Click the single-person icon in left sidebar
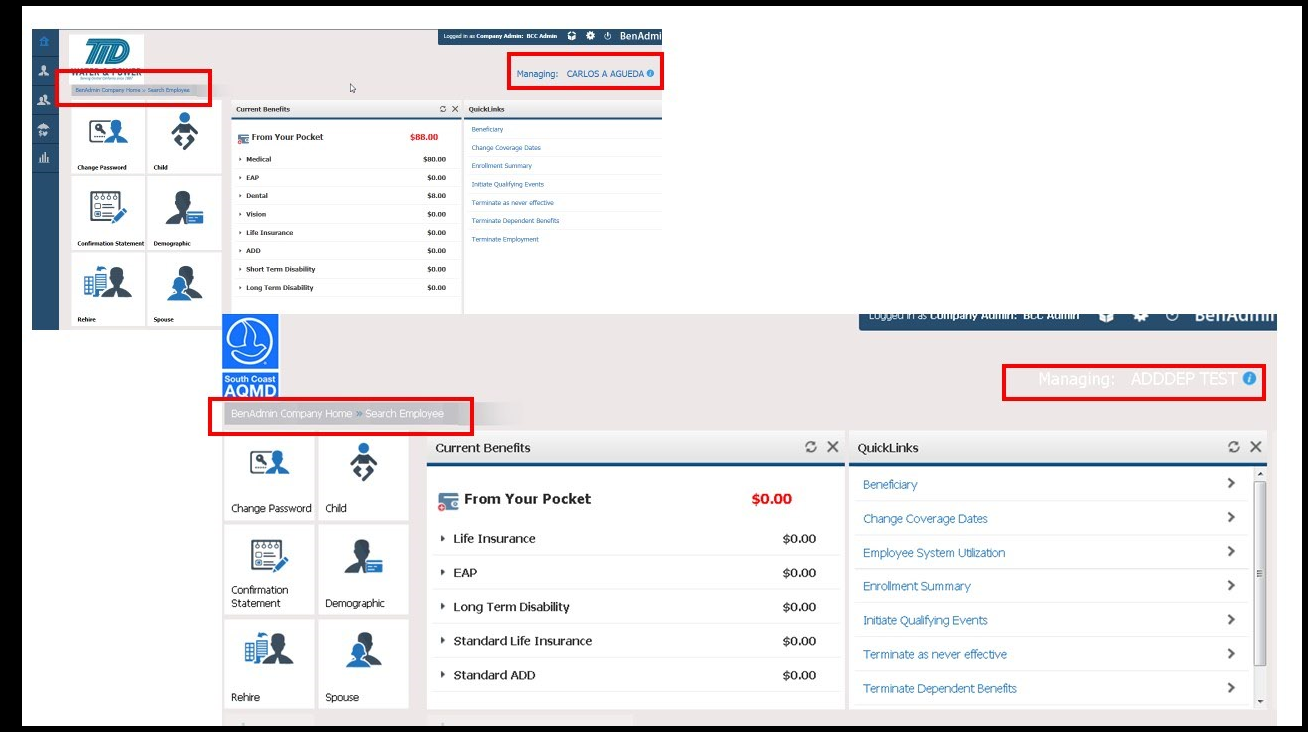The height and width of the screenshot is (732, 1308). coord(44,71)
